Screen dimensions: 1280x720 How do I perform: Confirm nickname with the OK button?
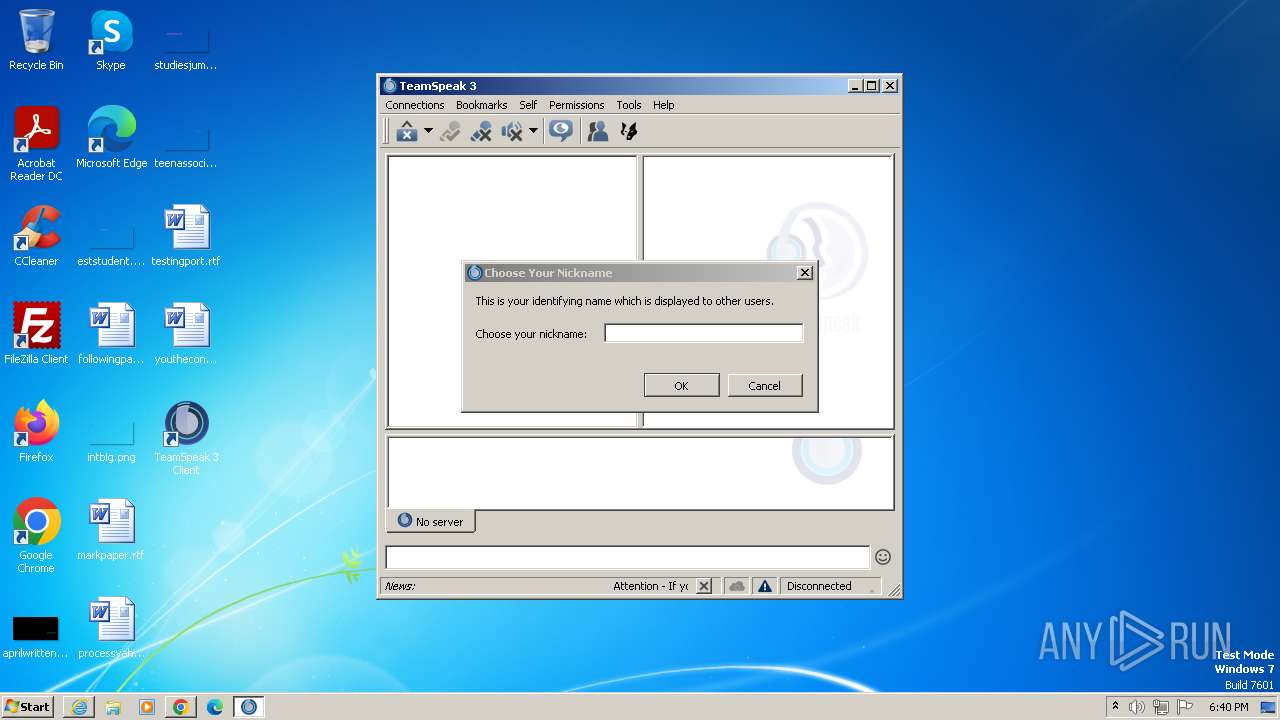(x=681, y=385)
